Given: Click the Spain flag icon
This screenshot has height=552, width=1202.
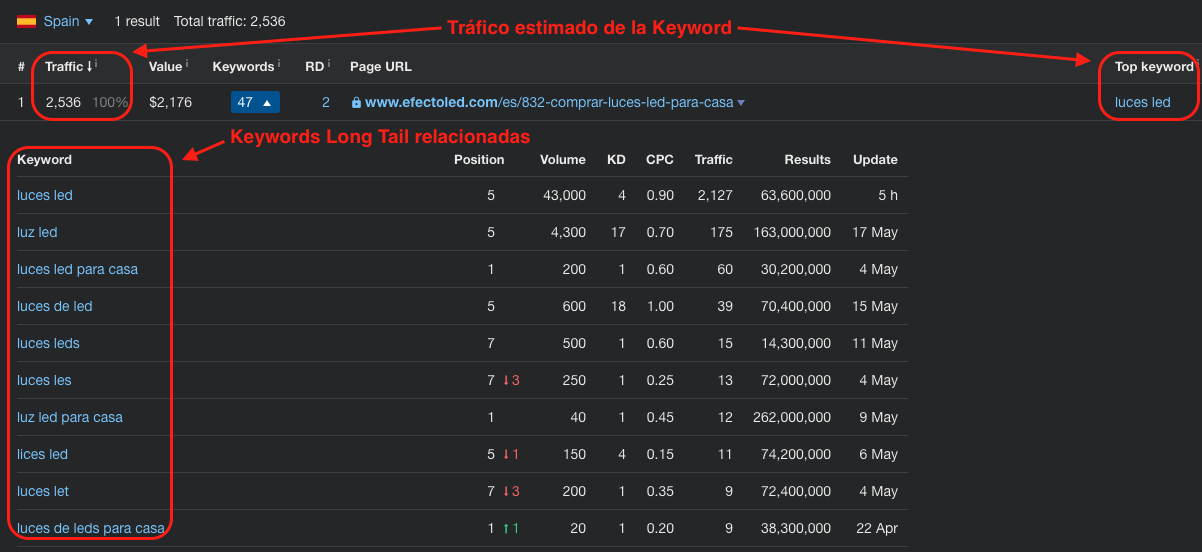Looking at the screenshot, I should [26, 21].
